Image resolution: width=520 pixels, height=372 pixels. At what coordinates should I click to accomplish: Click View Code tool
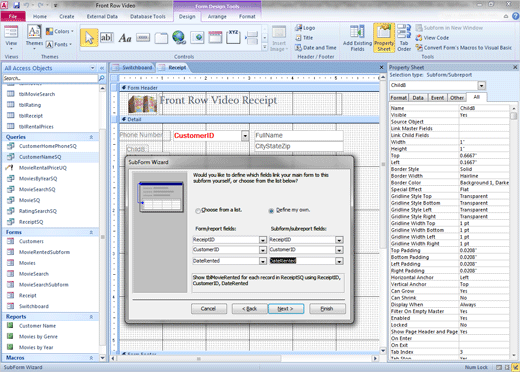(432, 38)
